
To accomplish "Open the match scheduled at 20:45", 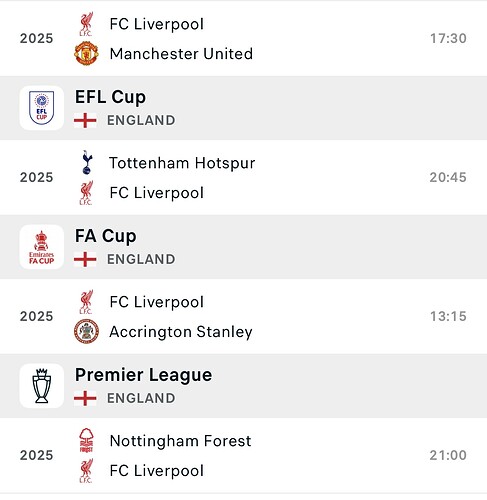I will click(243, 177).
